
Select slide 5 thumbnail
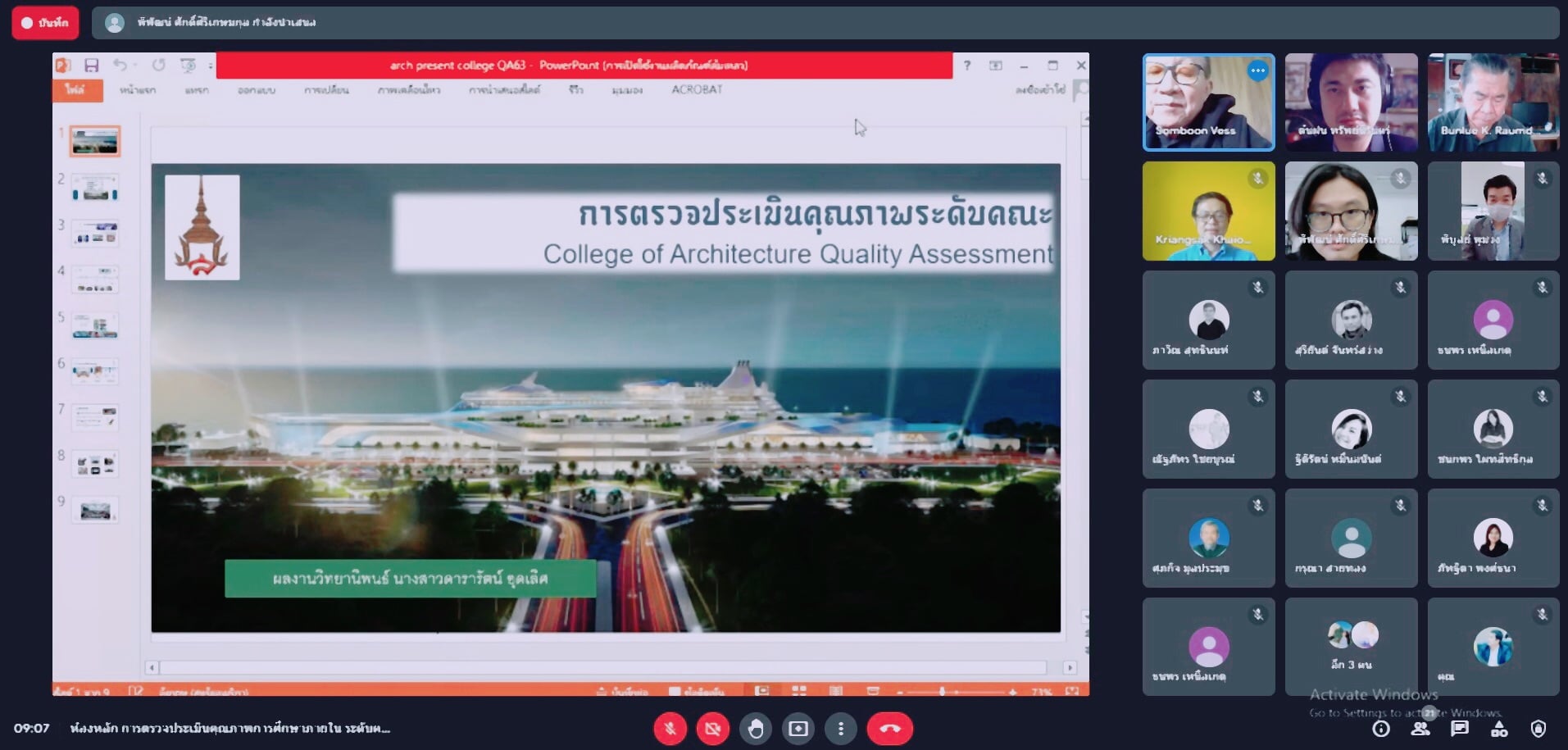point(95,325)
